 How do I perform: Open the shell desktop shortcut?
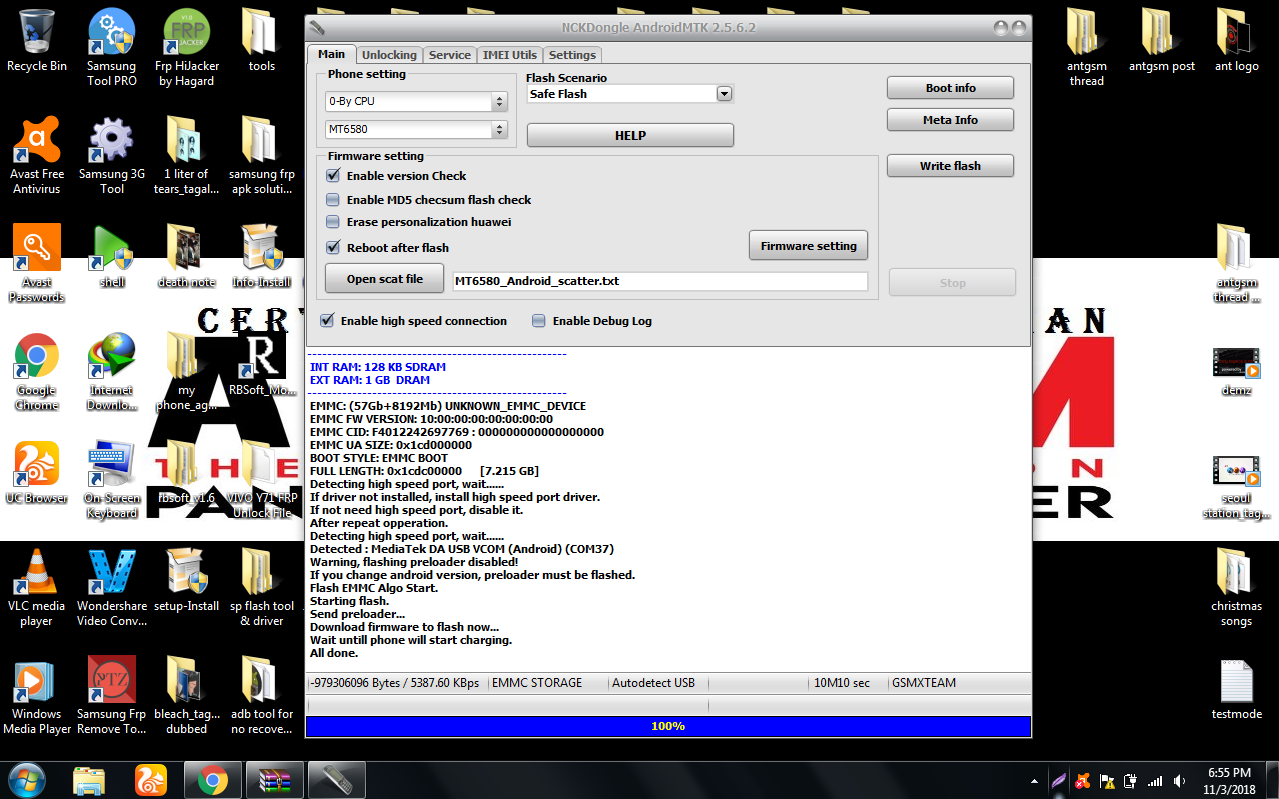[x=112, y=257]
